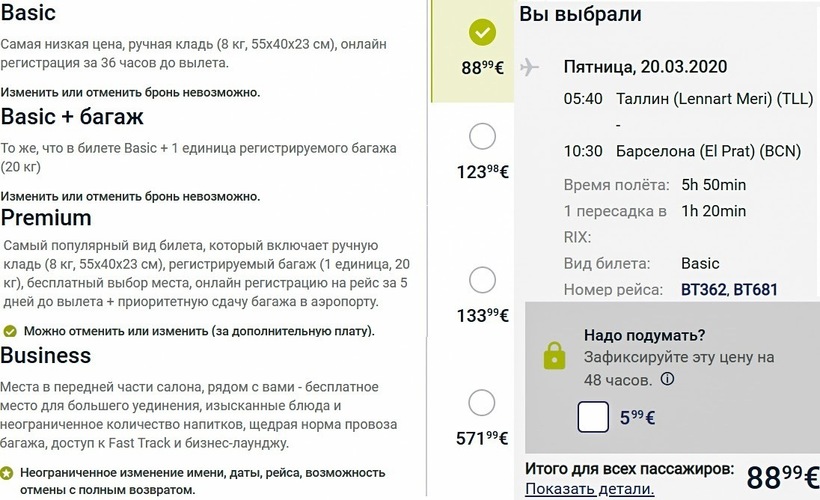Click the green checkmark icon under Premium
This screenshot has width=820, height=500.
pos(10,331)
